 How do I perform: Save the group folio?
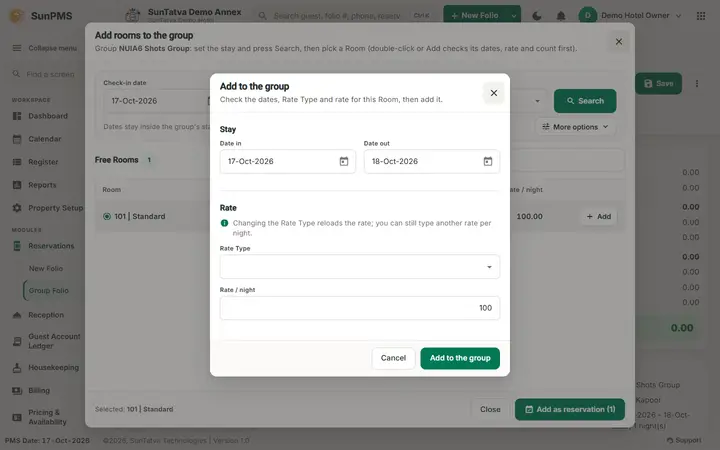(x=658, y=84)
